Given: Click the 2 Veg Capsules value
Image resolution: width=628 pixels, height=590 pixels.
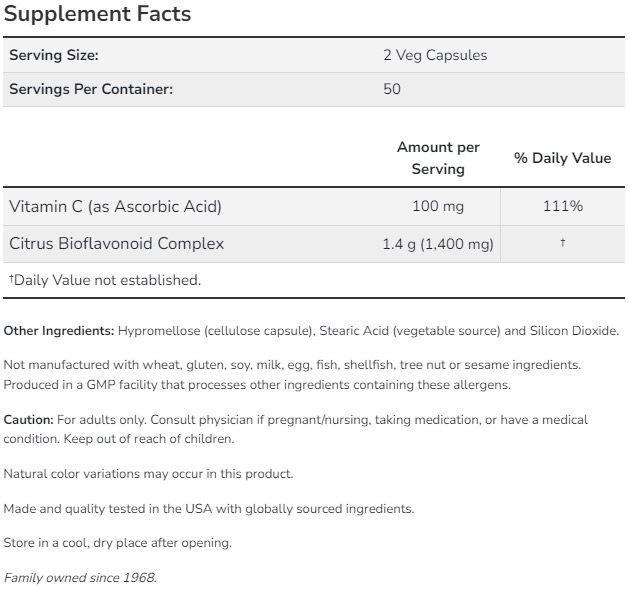Looking at the screenshot, I should 435,55.
